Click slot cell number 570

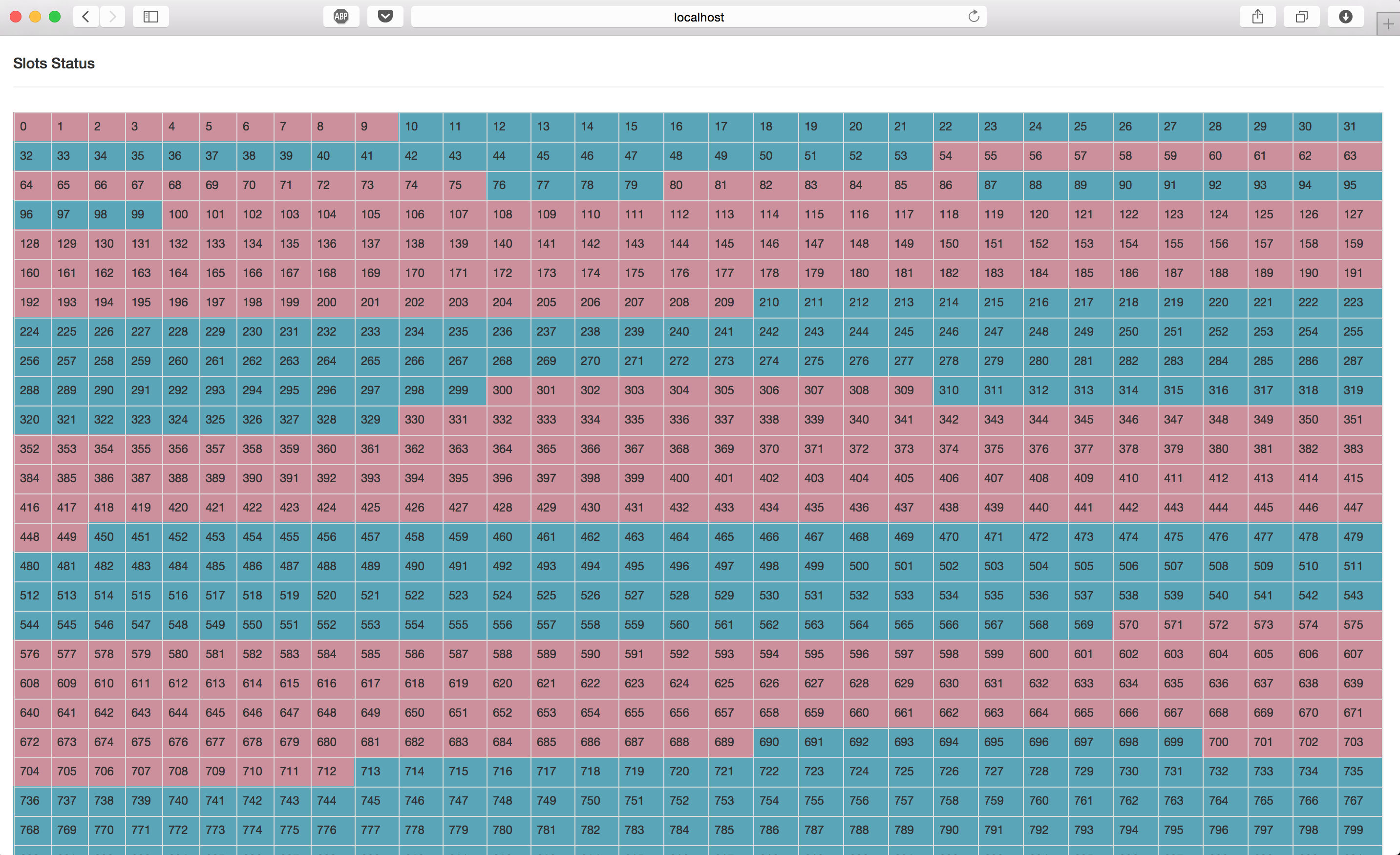(x=1135, y=625)
